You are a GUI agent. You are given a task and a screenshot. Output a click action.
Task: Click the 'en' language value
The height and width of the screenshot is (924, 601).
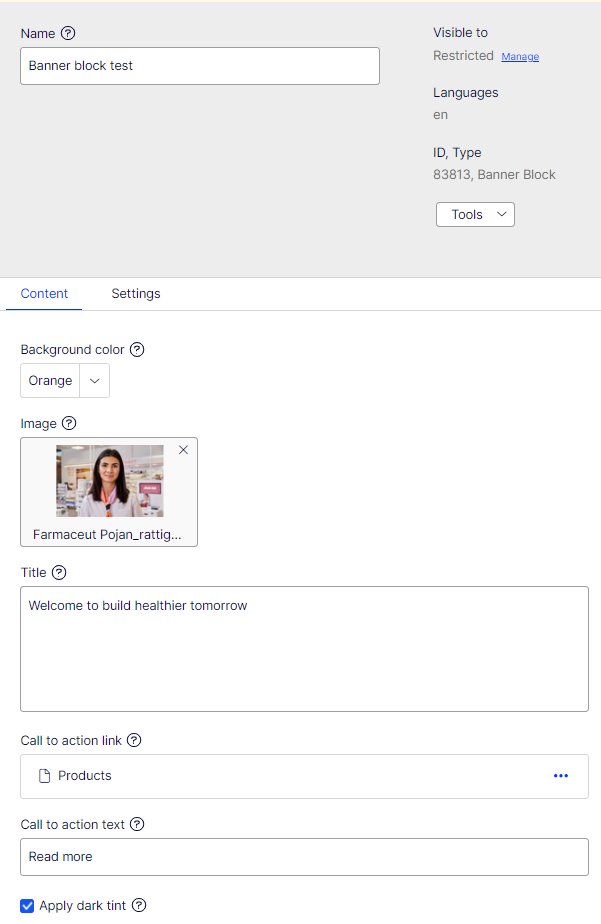pos(440,115)
